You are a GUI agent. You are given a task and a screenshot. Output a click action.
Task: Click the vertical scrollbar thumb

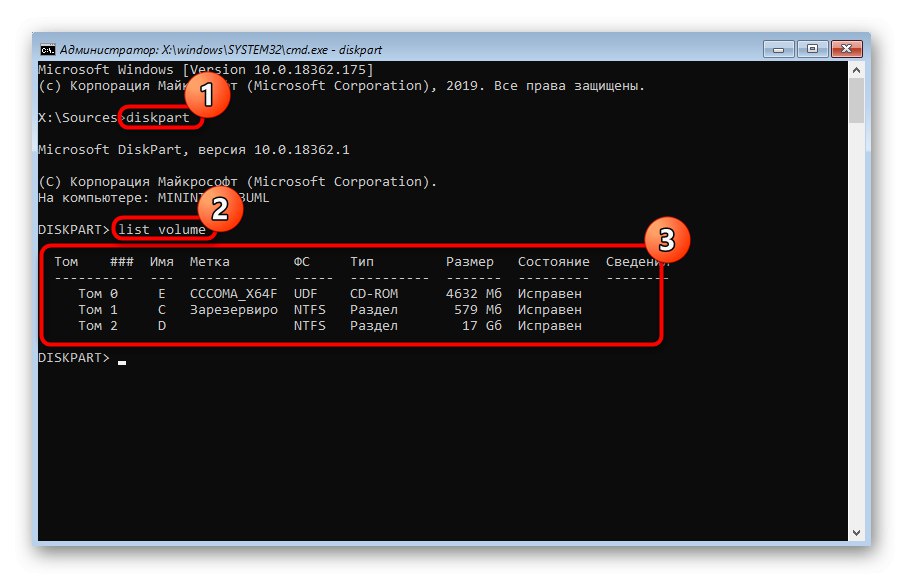856,100
